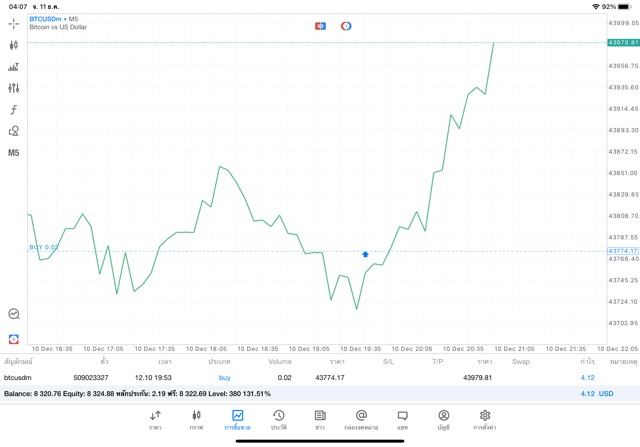Tap the red-blue trade panel icon
Image resolution: width=640 pixels, height=447 pixels.
pos(320,24)
